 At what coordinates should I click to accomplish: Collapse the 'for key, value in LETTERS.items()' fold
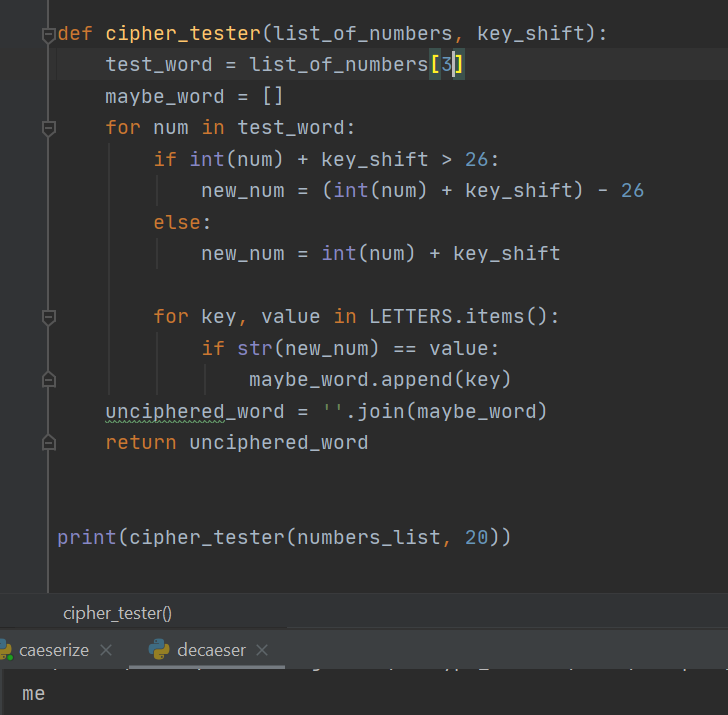(49, 318)
